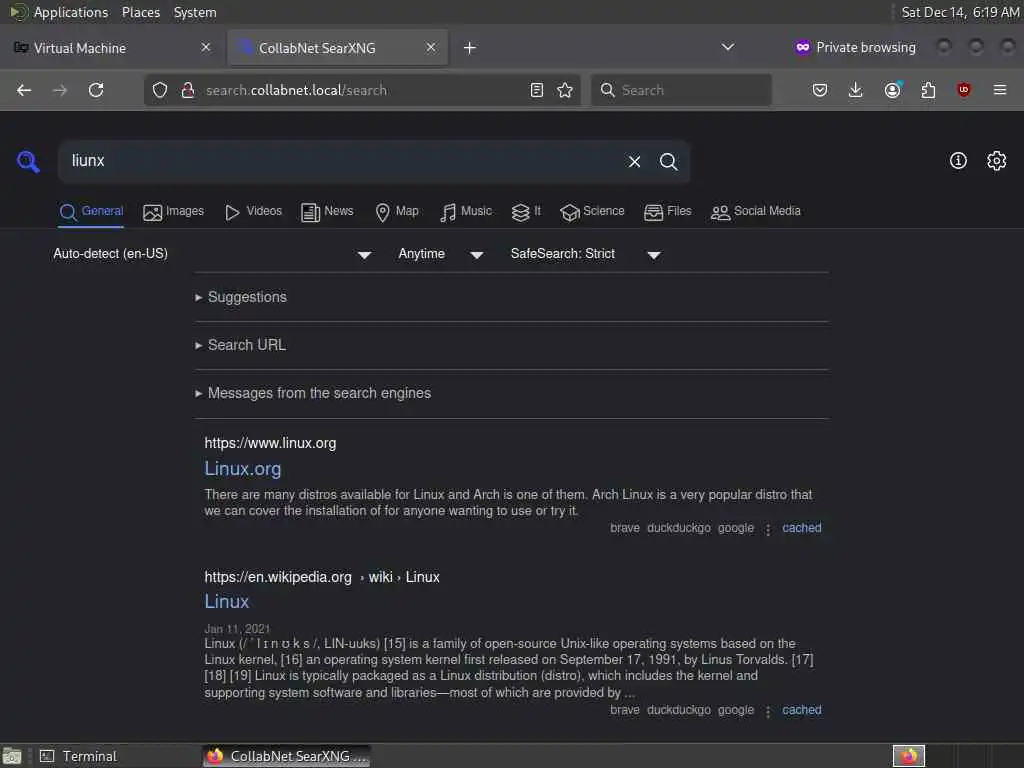
Task: Click the insecure connection lock icon
Action: (x=187, y=90)
